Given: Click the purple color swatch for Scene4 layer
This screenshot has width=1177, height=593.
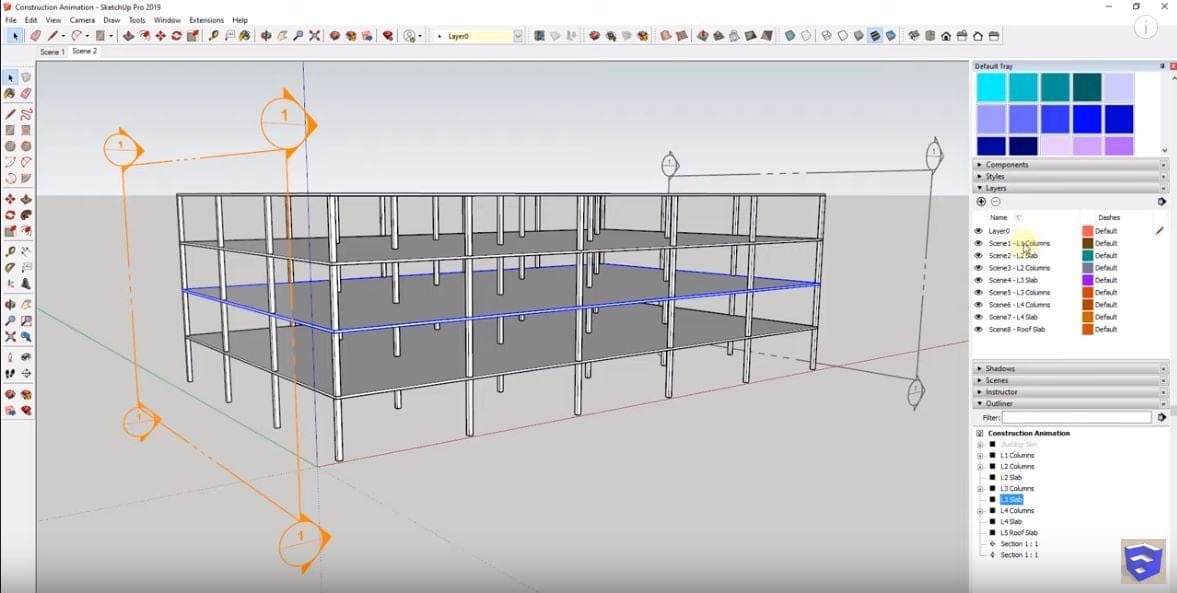Looking at the screenshot, I should (1088, 280).
